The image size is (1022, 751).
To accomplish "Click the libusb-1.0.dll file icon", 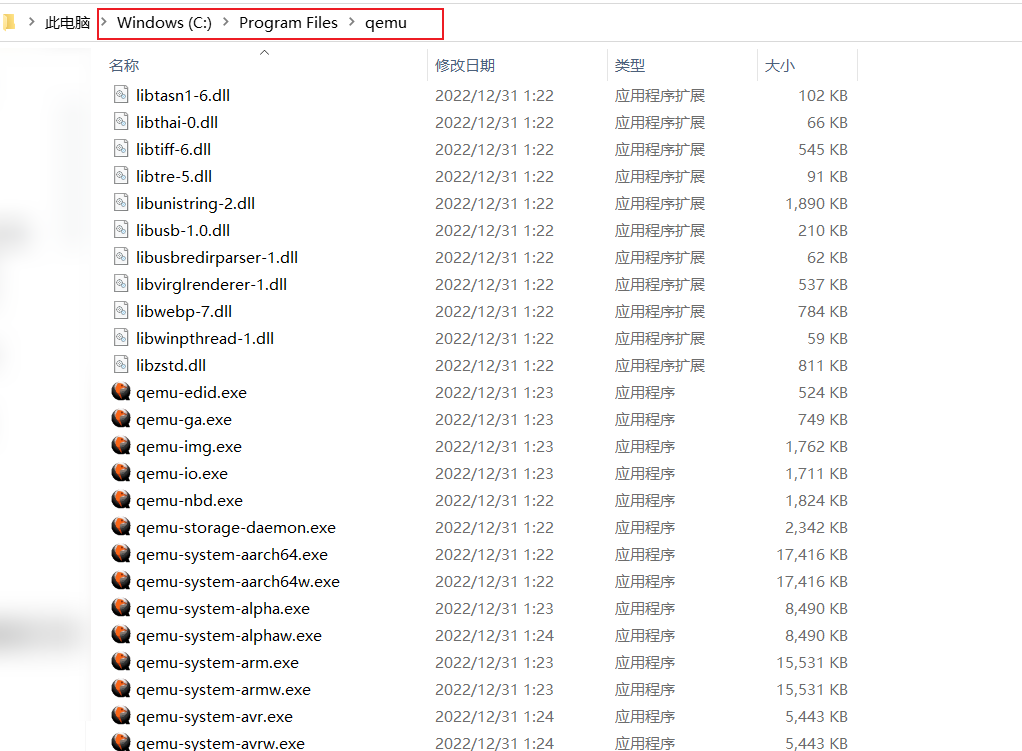I will tap(121, 230).
